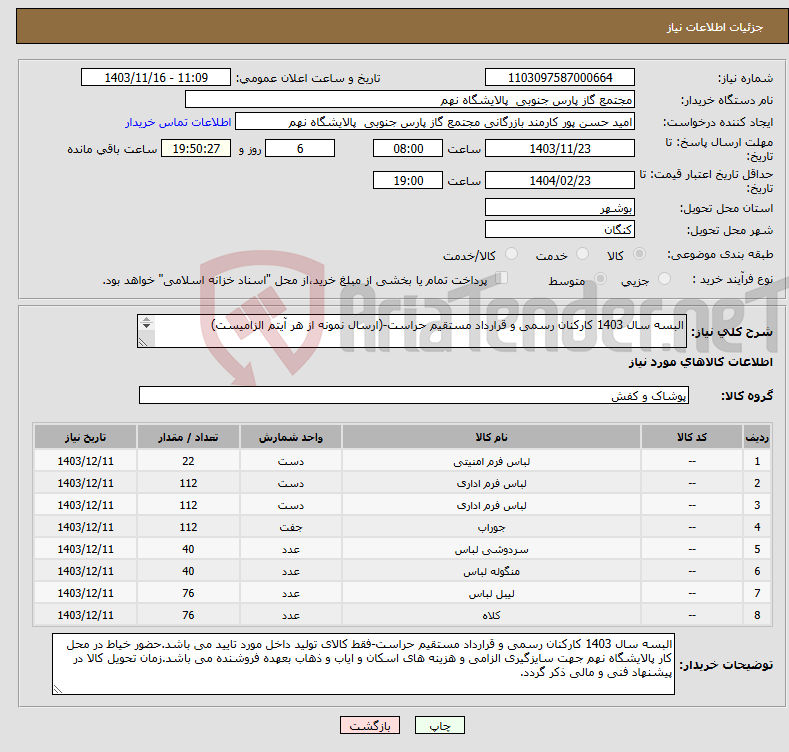Select item name سردوشی لباس
This screenshot has height=752, width=789.
click(491, 550)
